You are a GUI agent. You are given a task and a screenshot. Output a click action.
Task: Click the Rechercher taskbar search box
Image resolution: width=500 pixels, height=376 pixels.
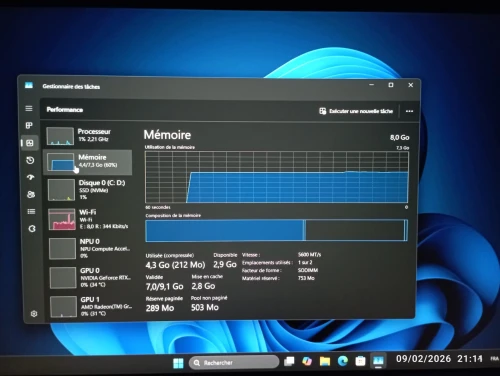(x=234, y=362)
